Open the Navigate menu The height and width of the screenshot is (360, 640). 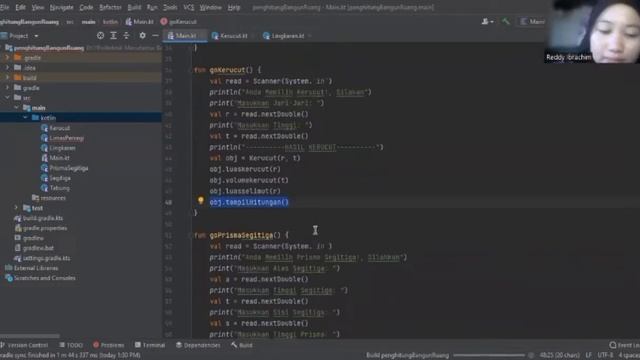tap(62, 7)
